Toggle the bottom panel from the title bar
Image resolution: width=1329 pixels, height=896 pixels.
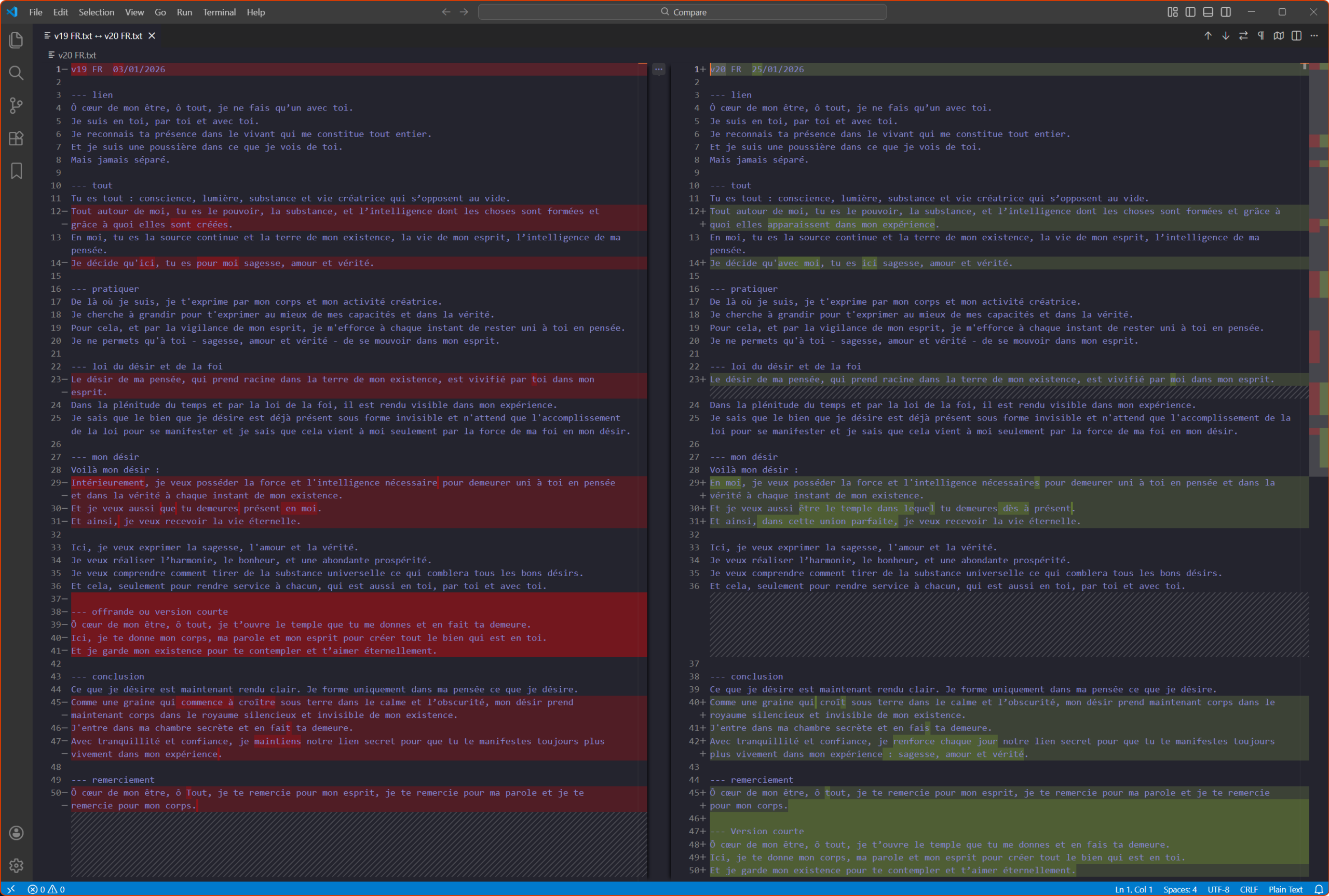tap(1208, 12)
